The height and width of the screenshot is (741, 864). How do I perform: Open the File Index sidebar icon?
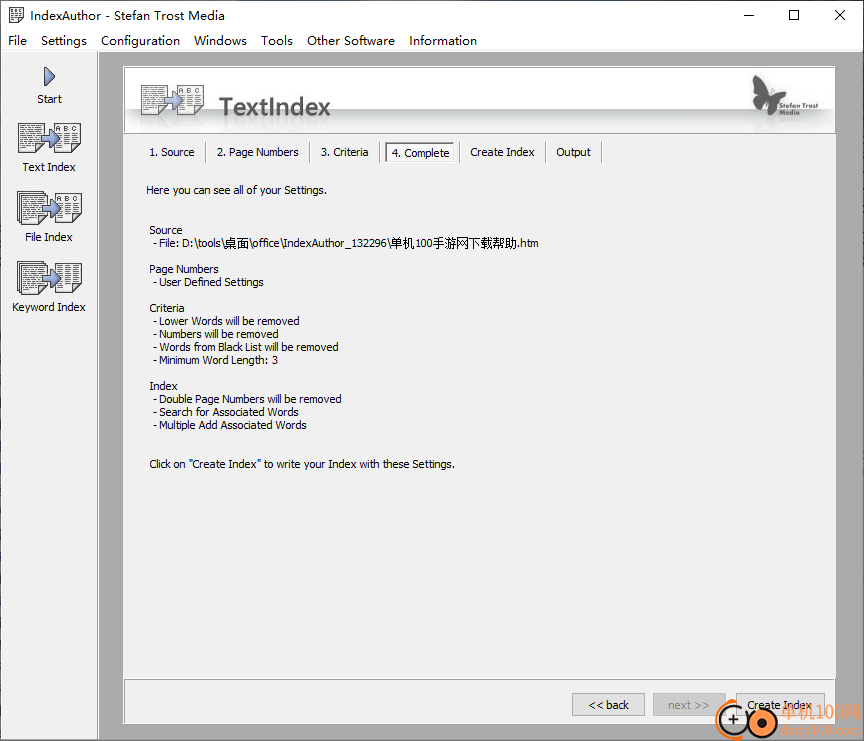49,208
